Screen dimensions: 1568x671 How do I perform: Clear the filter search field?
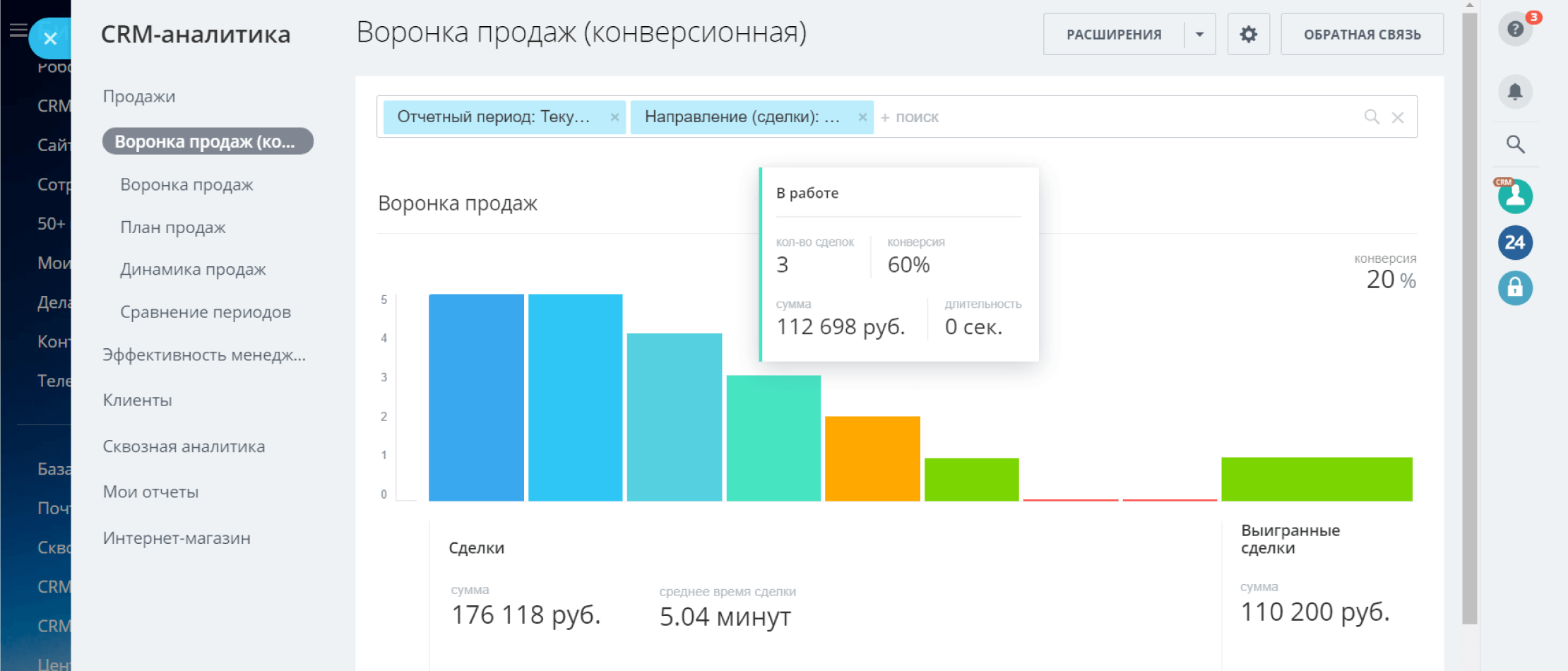[x=1397, y=117]
